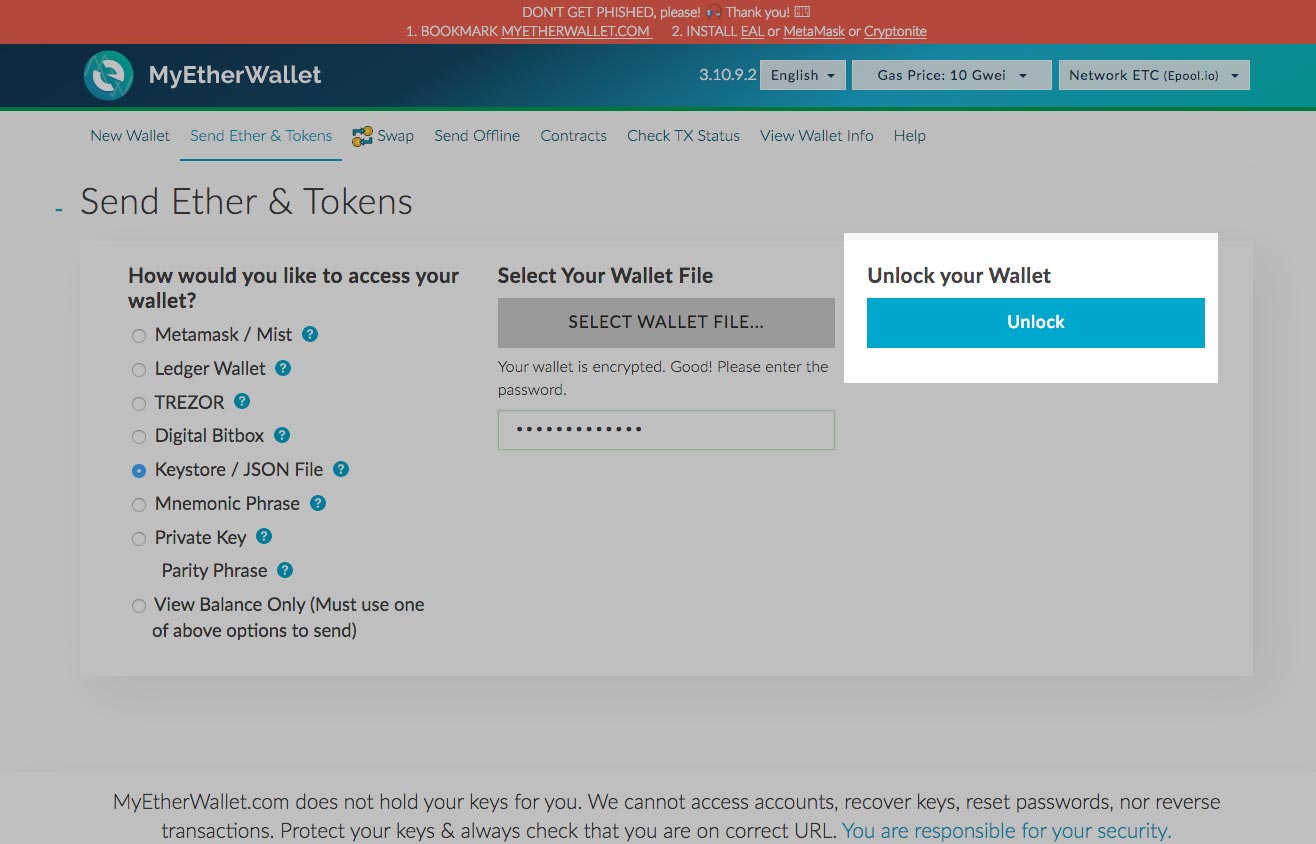Open the Gas Price: 10 Gwei dropdown

coord(952,75)
